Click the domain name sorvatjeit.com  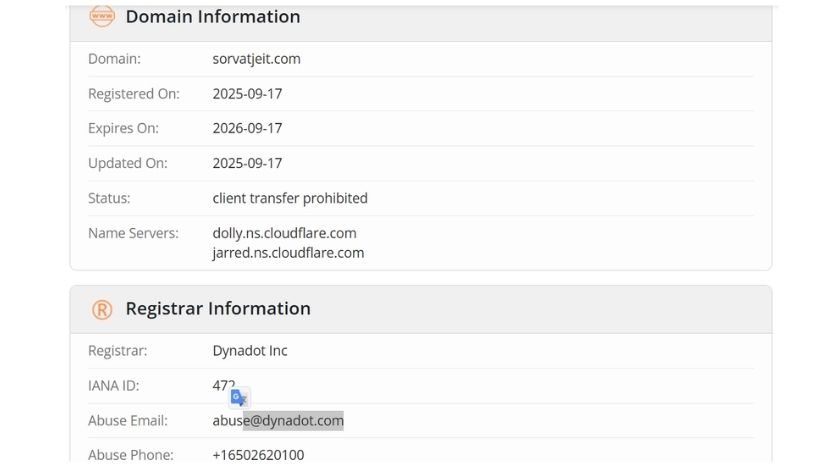[256, 59]
